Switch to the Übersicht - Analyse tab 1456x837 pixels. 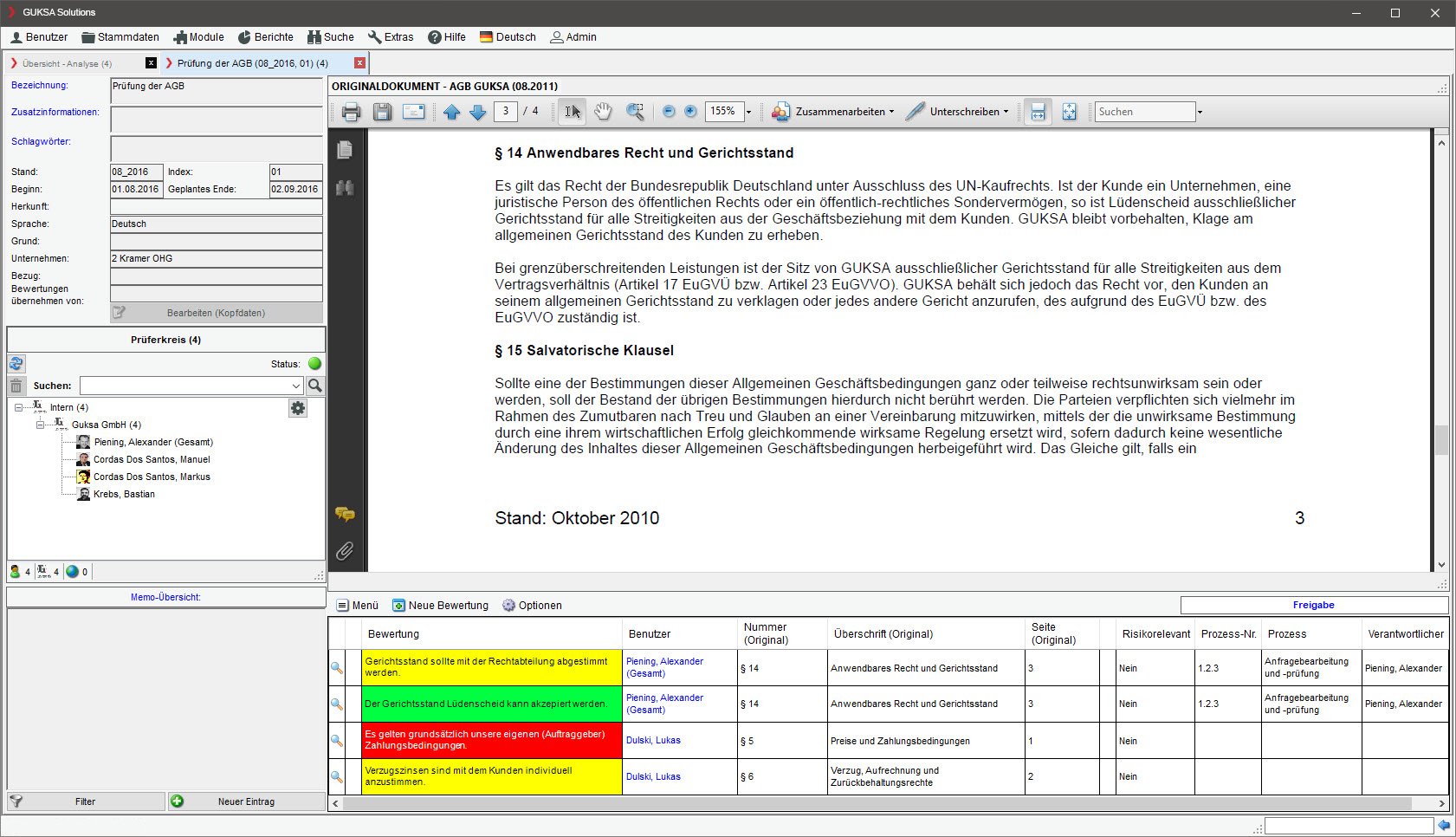coord(67,63)
